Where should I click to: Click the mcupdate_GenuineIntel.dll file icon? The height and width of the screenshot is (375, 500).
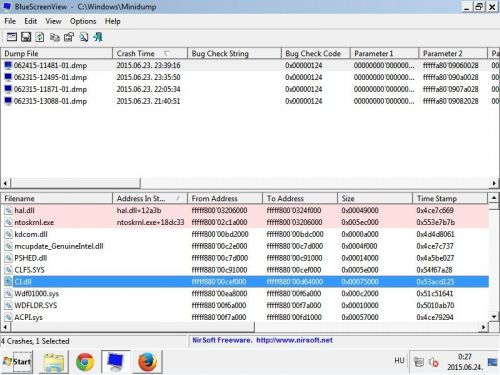[x=8, y=246]
